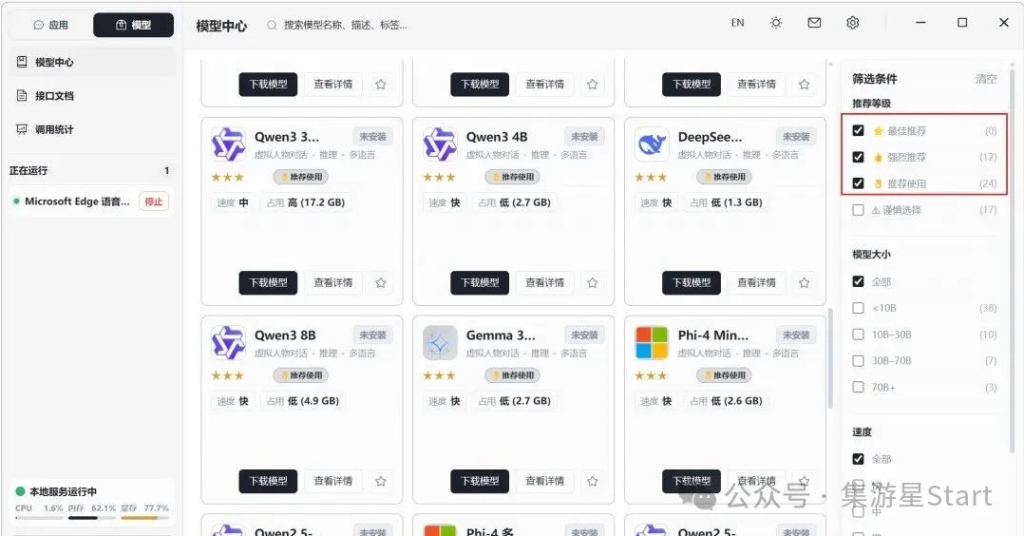
Task: Click the Phi-4 Min... Microsoft logo
Action: [652, 343]
